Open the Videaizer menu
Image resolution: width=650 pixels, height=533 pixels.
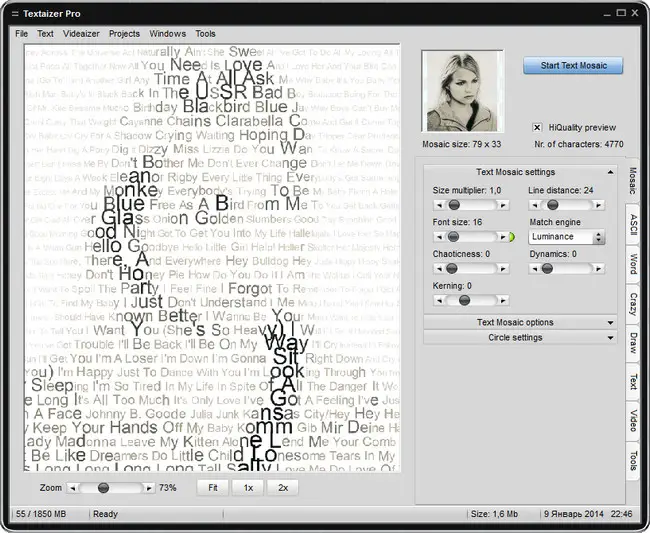click(81, 34)
